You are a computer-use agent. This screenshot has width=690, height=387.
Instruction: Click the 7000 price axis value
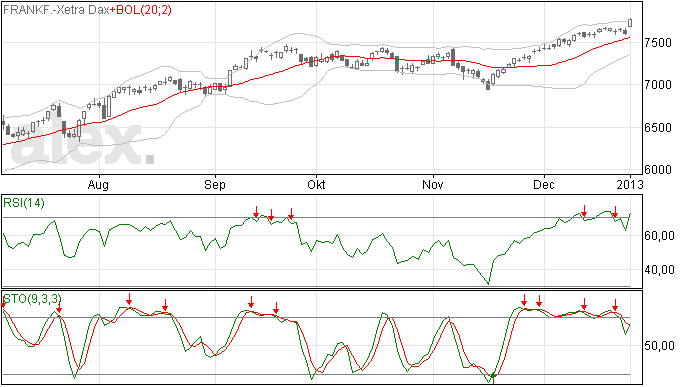click(658, 85)
